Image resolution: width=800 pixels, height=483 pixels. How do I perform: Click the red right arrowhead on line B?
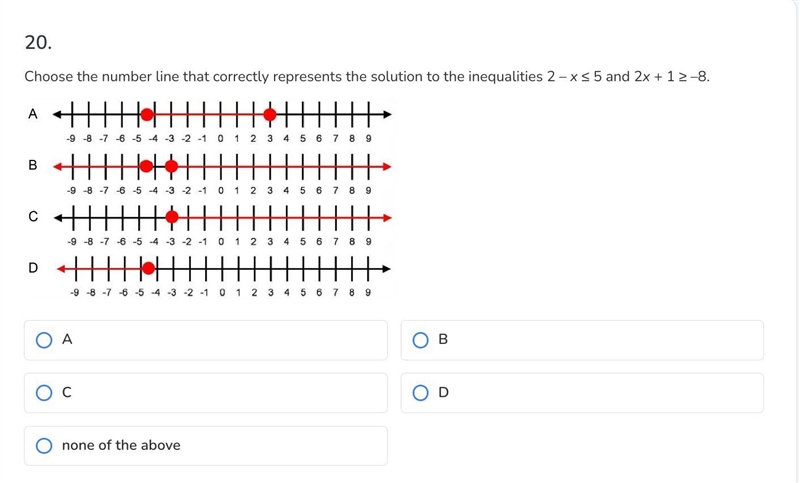tap(387, 166)
